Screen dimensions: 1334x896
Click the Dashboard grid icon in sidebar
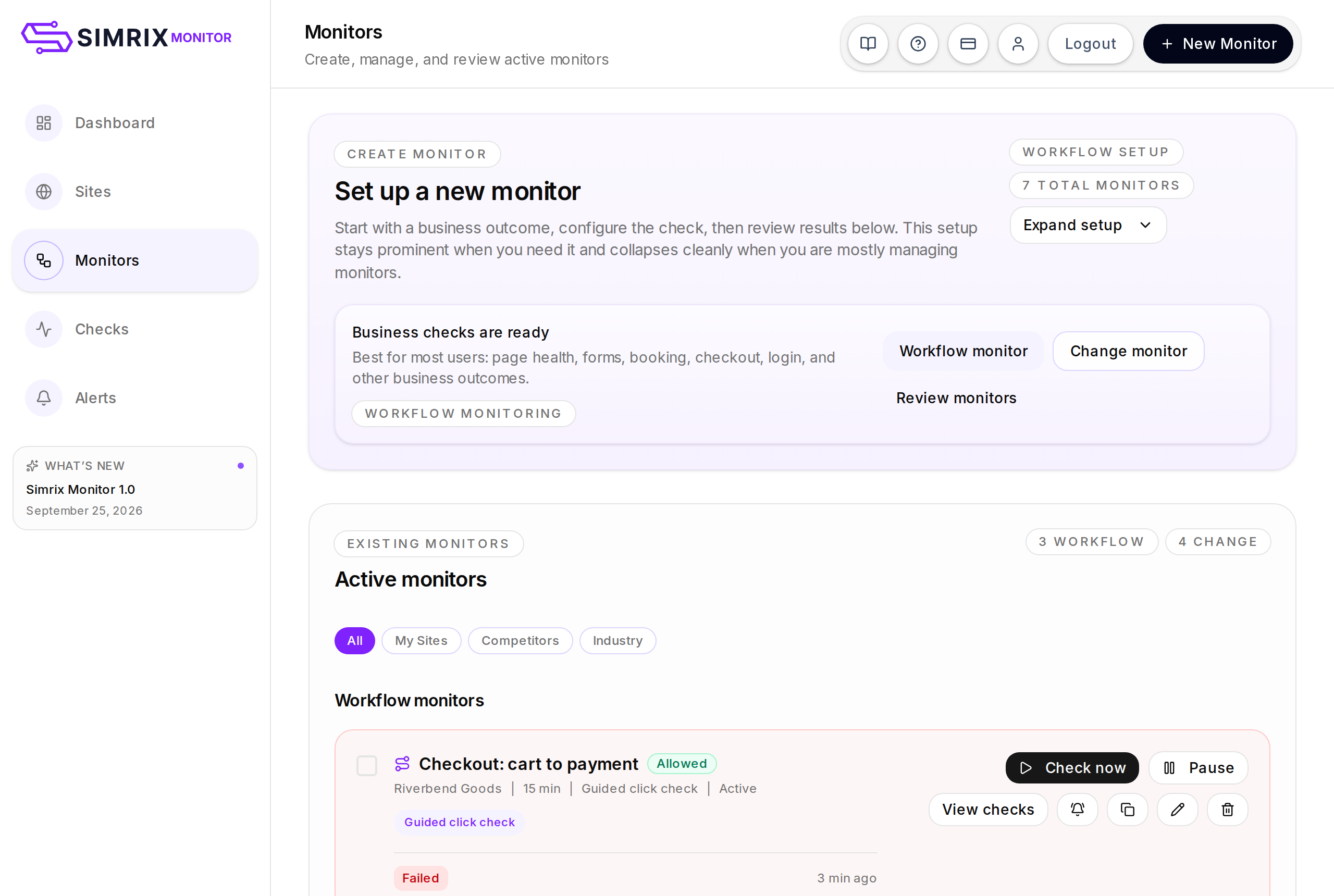(x=44, y=123)
